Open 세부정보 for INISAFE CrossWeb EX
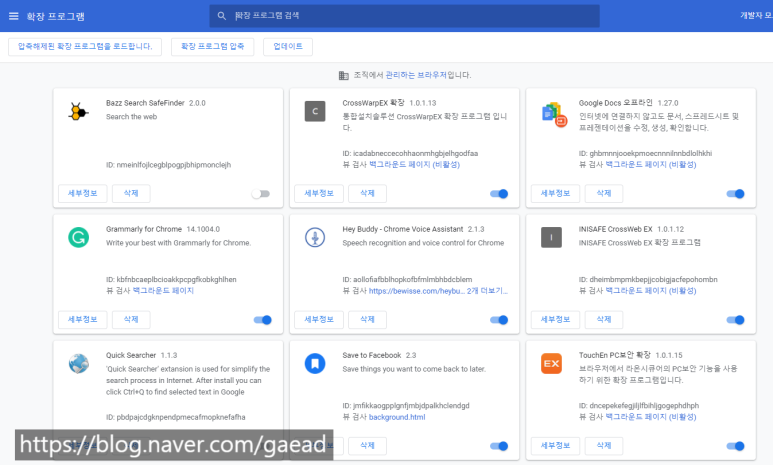This screenshot has height=465, width=773. 555,320
